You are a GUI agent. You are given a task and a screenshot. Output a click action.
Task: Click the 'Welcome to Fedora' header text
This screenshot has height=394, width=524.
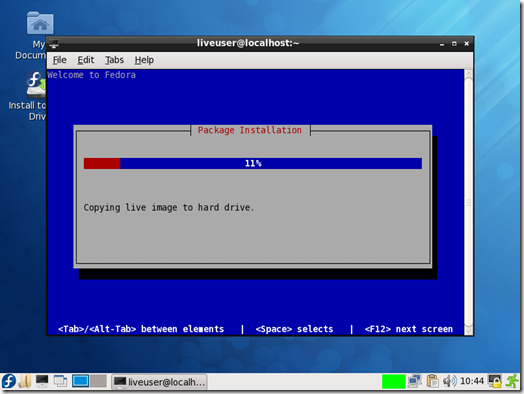pos(92,75)
